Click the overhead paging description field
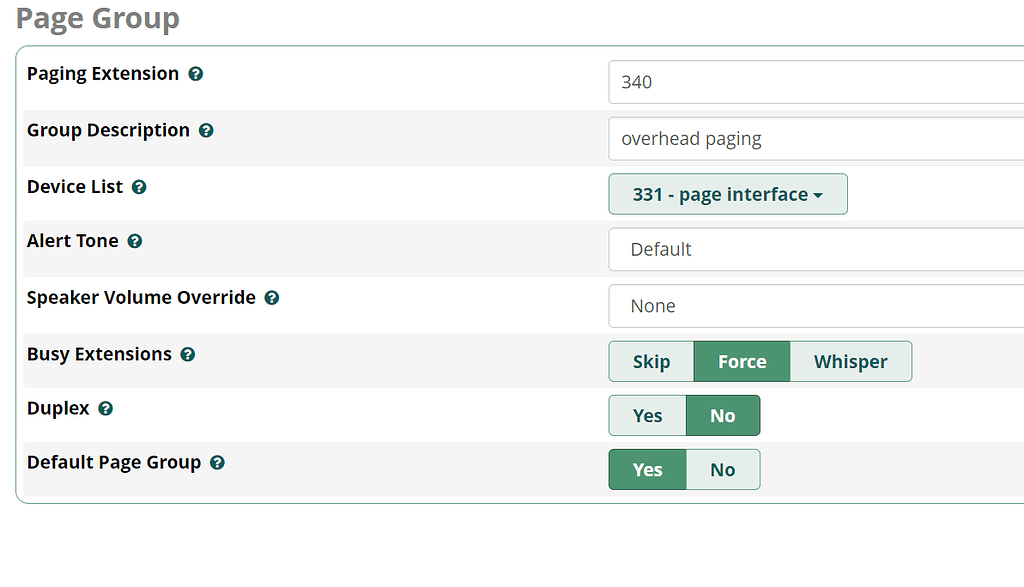Viewport: 1024px width, 587px height. [816, 138]
